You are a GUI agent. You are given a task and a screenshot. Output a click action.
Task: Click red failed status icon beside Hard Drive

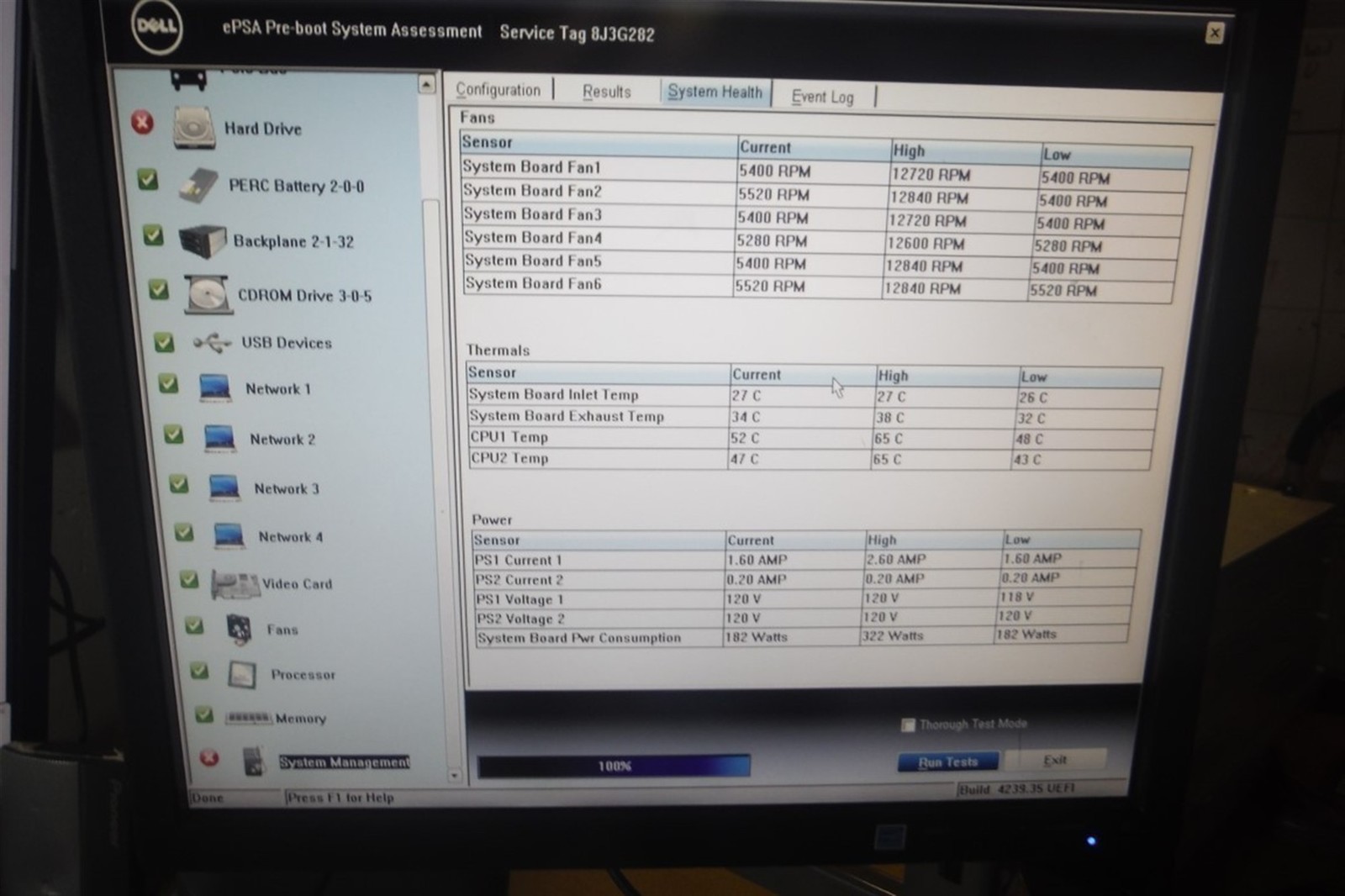tap(143, 123)
